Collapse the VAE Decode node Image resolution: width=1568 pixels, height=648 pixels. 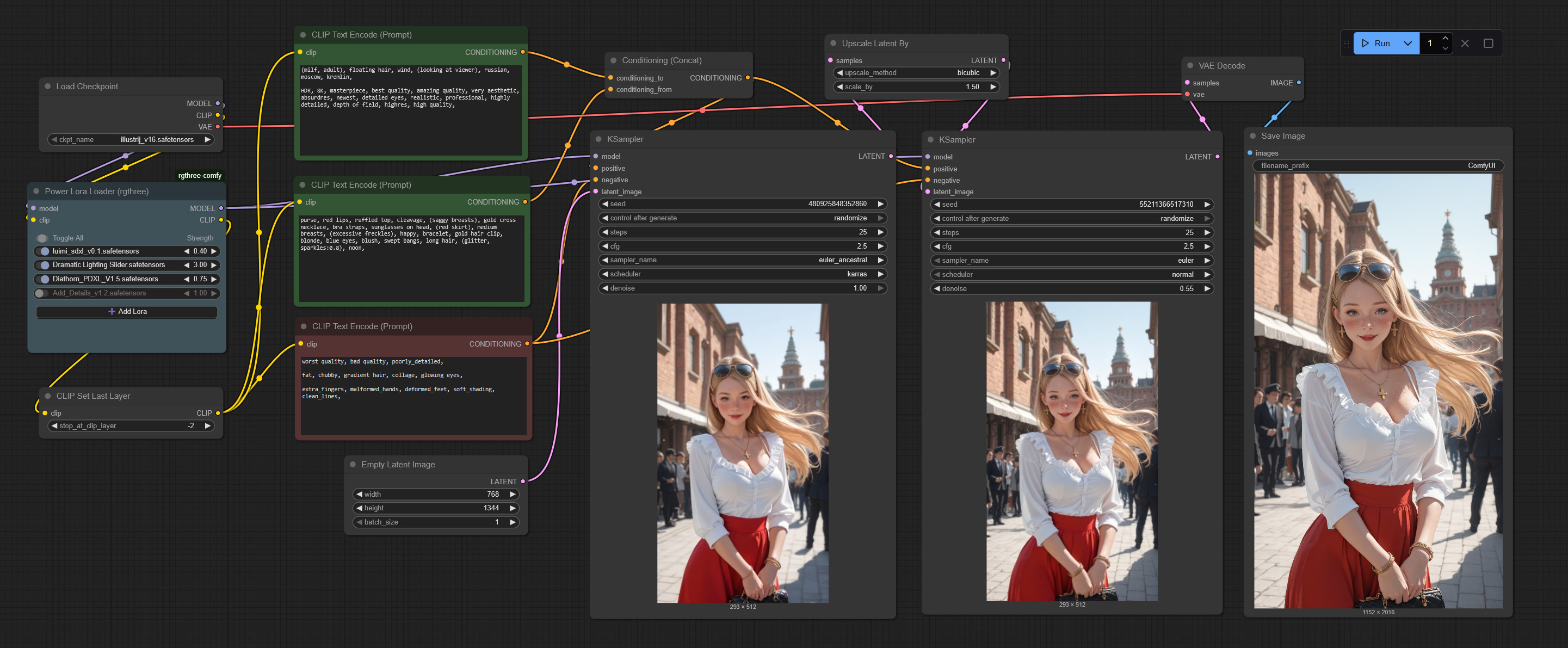1190,66
